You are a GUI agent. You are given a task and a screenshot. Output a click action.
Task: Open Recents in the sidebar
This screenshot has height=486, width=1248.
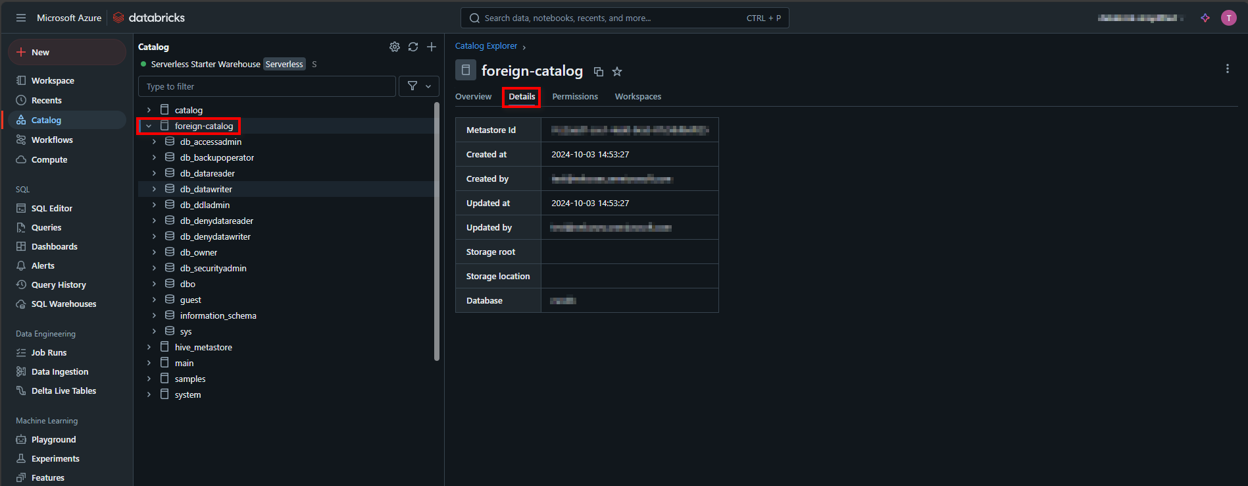pos(67,100)
